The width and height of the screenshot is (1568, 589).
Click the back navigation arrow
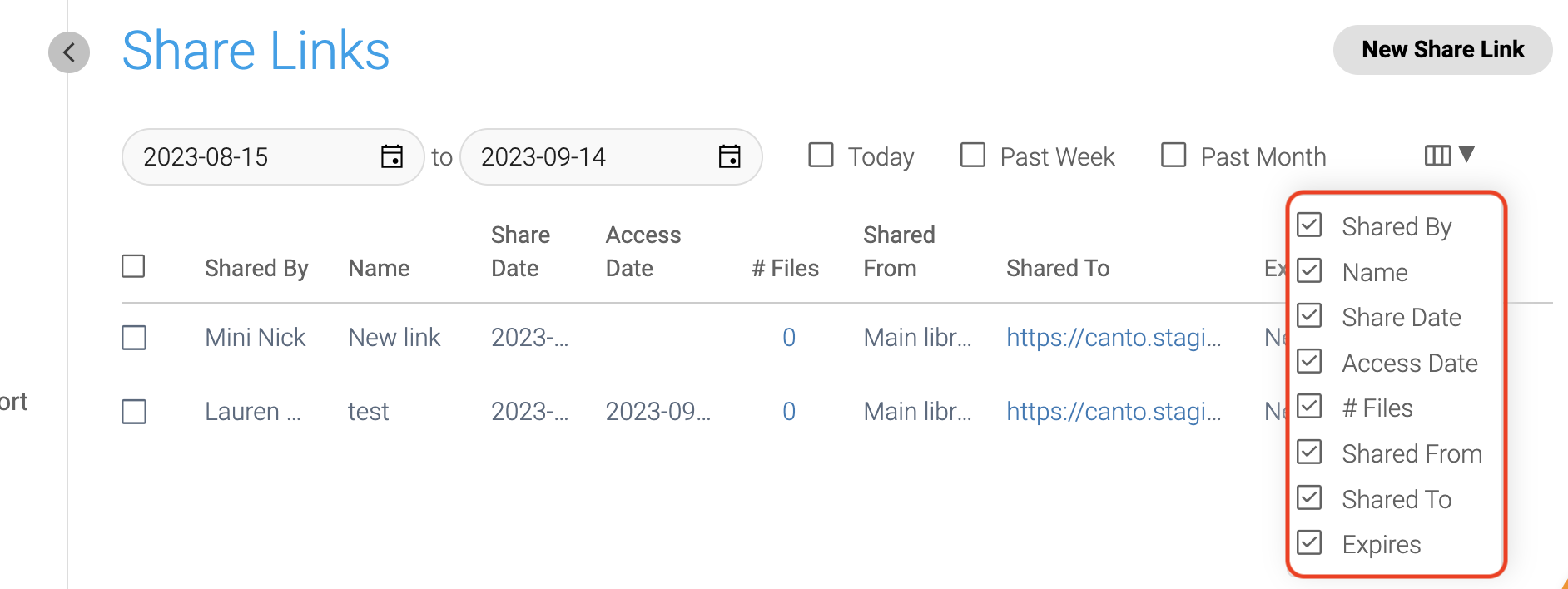click(x=69, y=52)
